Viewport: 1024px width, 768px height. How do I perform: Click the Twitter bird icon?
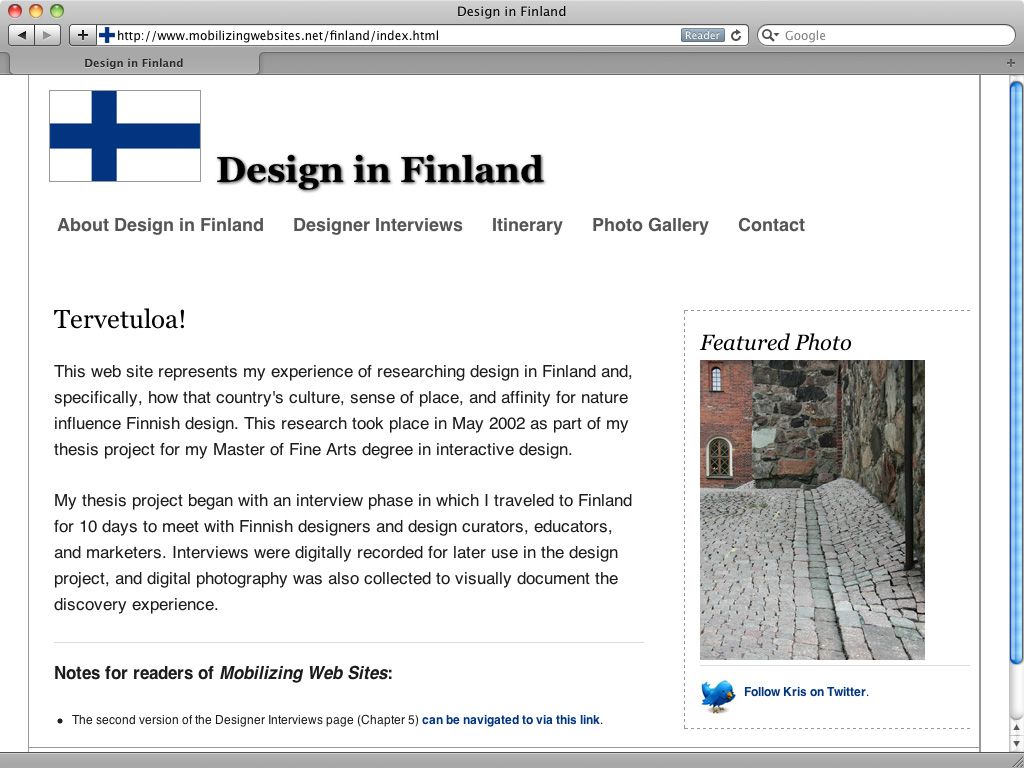(x=718, y=696)
